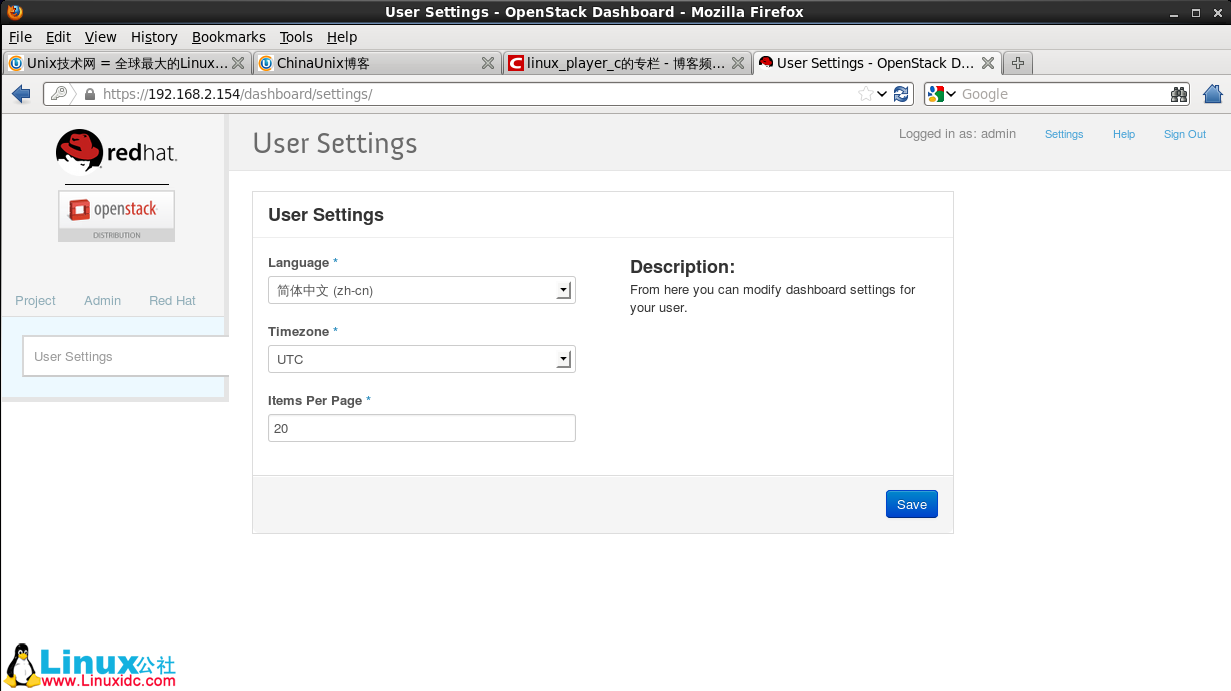Viewport: 1231px width, 691px height.
Task: Bookmark this page via the star icon
Action: point(866,93)
